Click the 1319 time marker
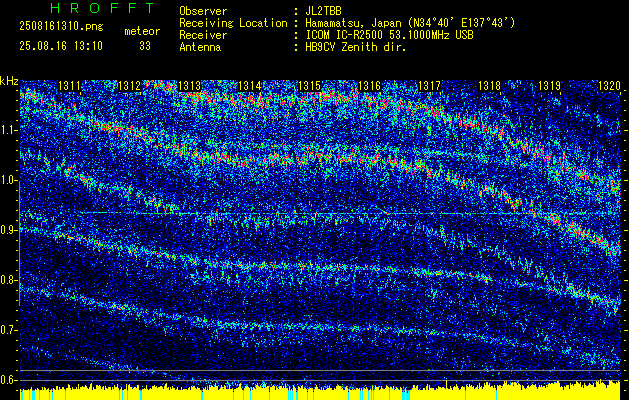This screenshot has height=400, width=629. click(550, 85)
